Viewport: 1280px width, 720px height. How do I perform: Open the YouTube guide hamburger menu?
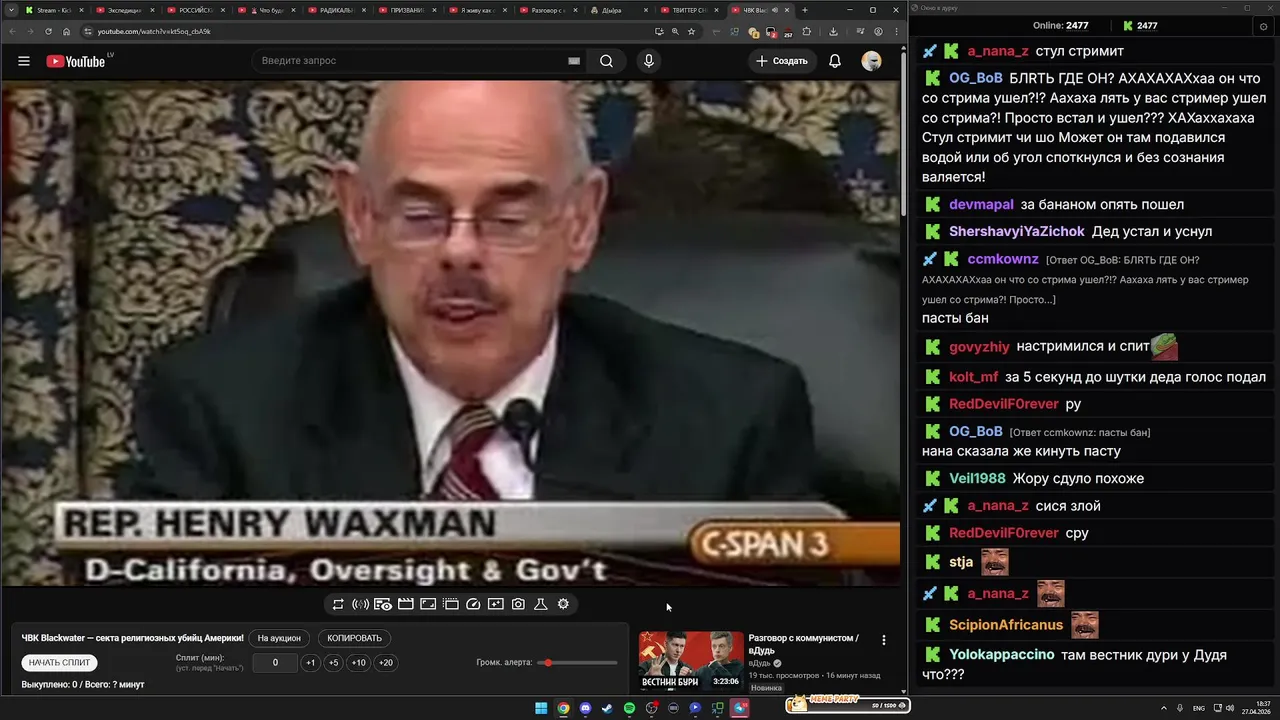(24, 61)
